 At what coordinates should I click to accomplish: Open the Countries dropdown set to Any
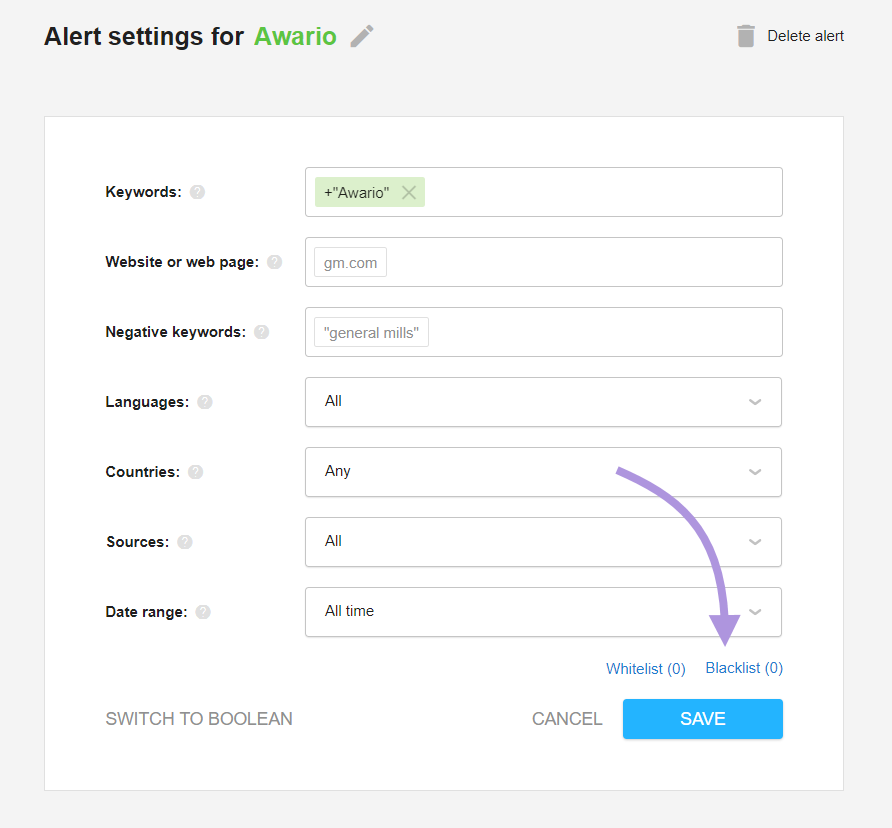point(543,472)
